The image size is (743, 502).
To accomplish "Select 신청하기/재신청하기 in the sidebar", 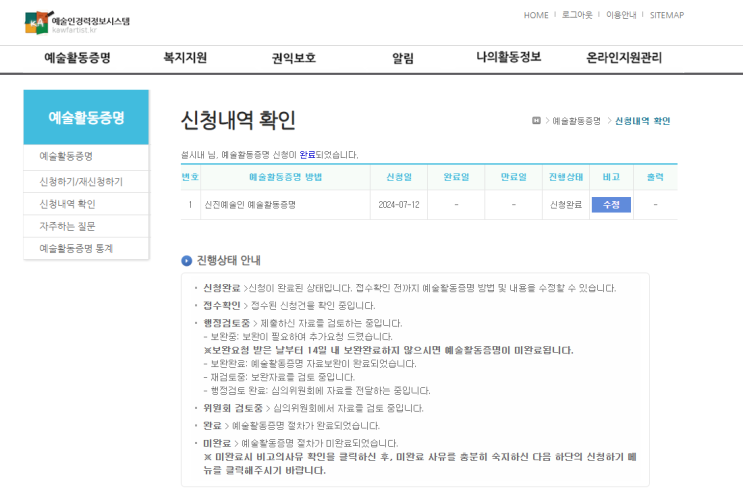I will tap(86, 182).
